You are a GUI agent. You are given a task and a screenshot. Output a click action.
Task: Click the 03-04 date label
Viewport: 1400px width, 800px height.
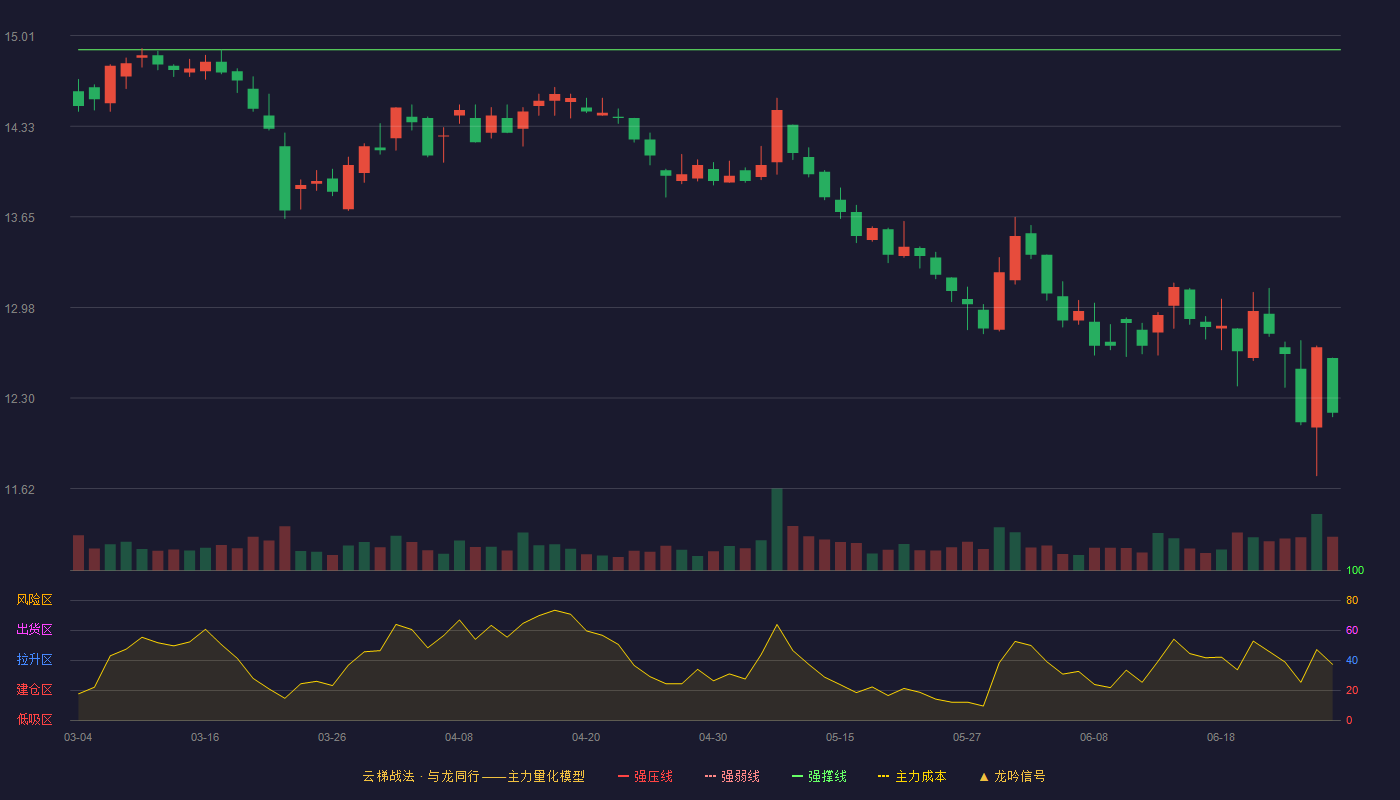tap(78, 737)
